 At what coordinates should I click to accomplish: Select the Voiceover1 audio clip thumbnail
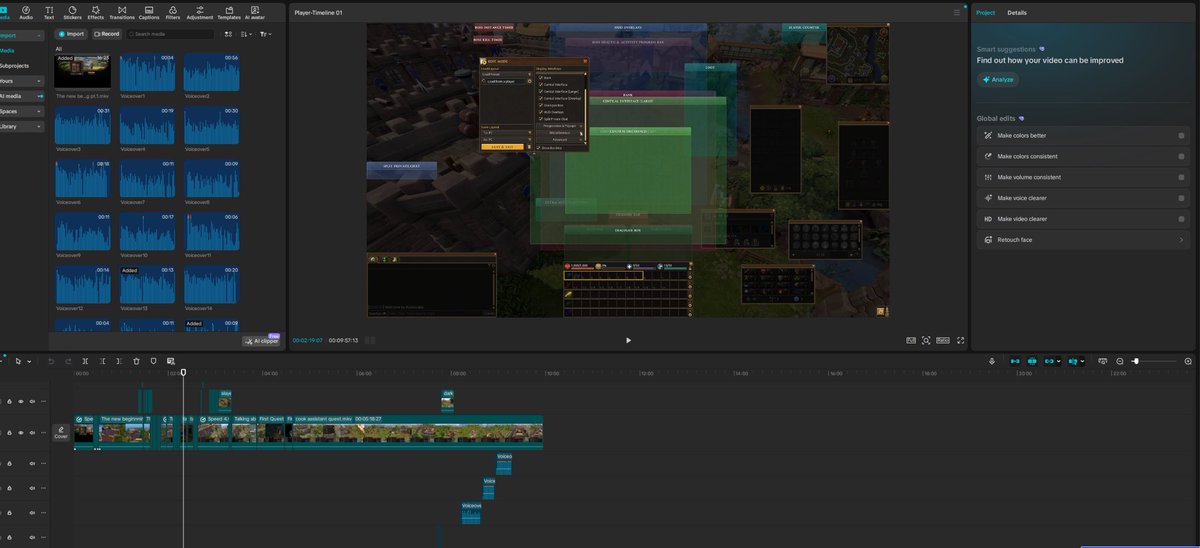[147, 72]
